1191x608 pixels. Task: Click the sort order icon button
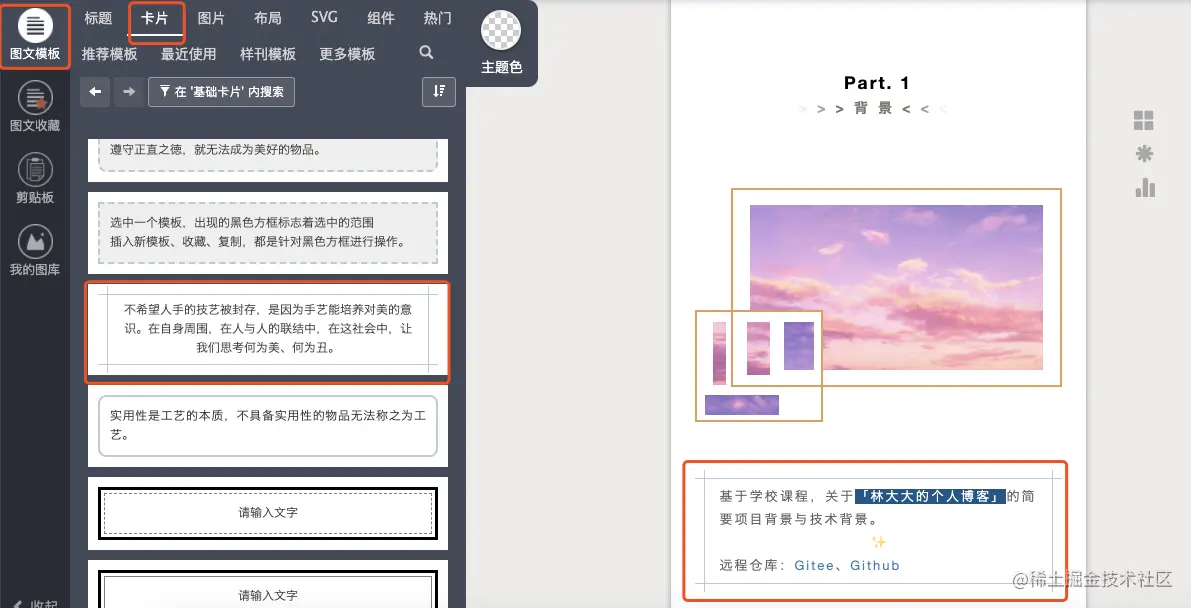(439, 92)
